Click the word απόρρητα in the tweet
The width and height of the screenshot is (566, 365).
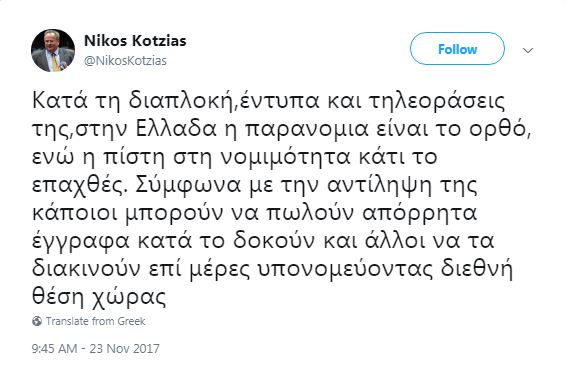419,213
